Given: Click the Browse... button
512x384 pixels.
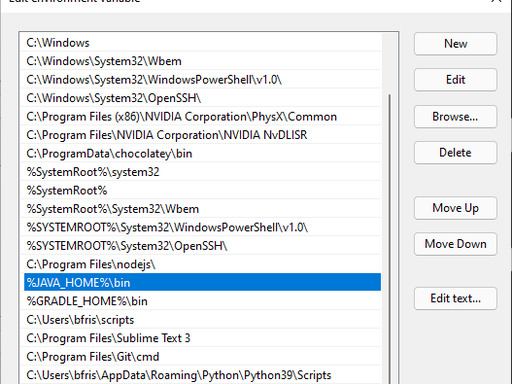Looking at the screenshot, I should pyautogui.click(x=455, y=117).
